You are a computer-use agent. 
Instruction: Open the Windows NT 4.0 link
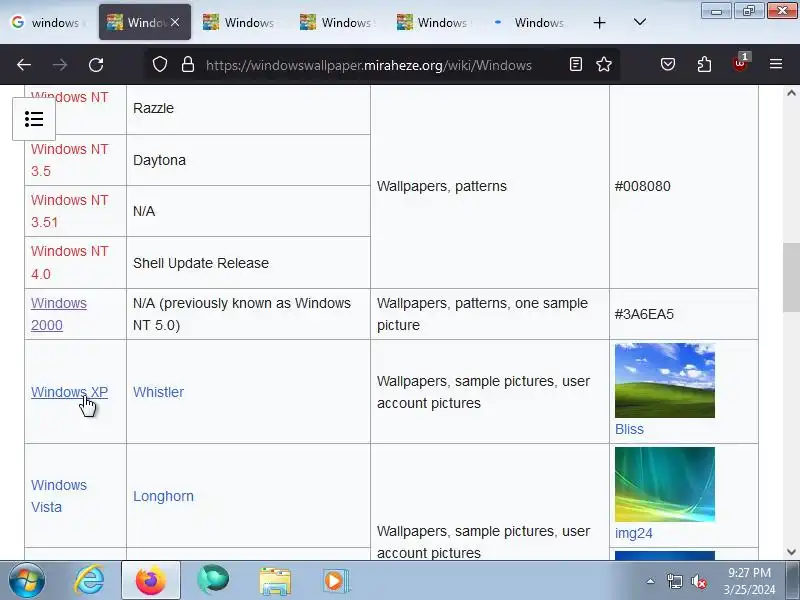click(x=69, y=262)
